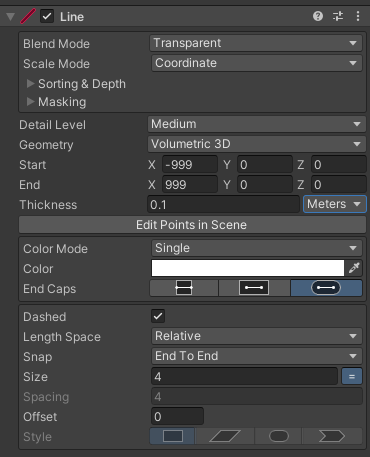Select the square end caps option
Screen dimensions: 370x457
254,288
